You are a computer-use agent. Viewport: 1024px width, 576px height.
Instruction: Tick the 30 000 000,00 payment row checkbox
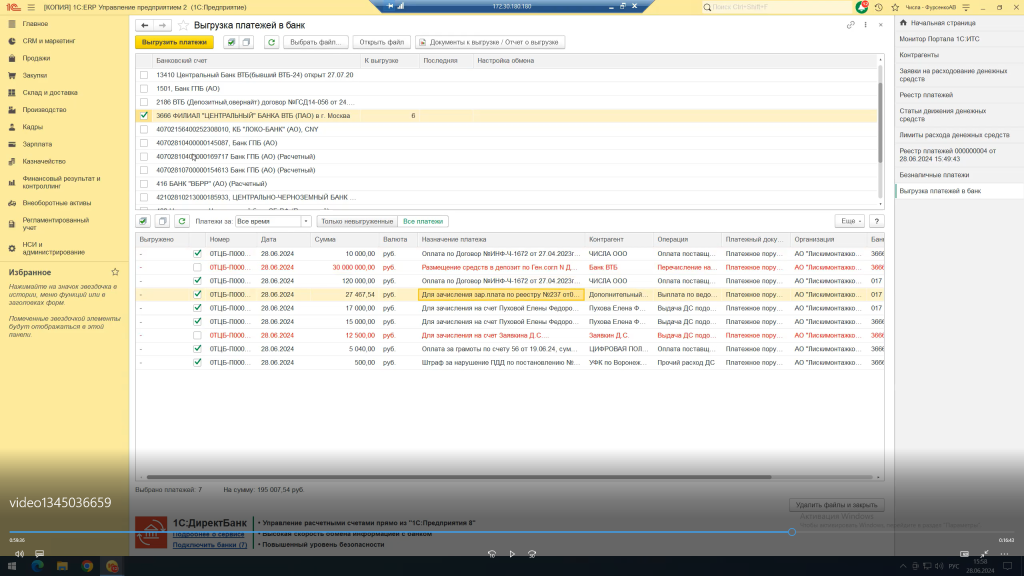(197, 267)
